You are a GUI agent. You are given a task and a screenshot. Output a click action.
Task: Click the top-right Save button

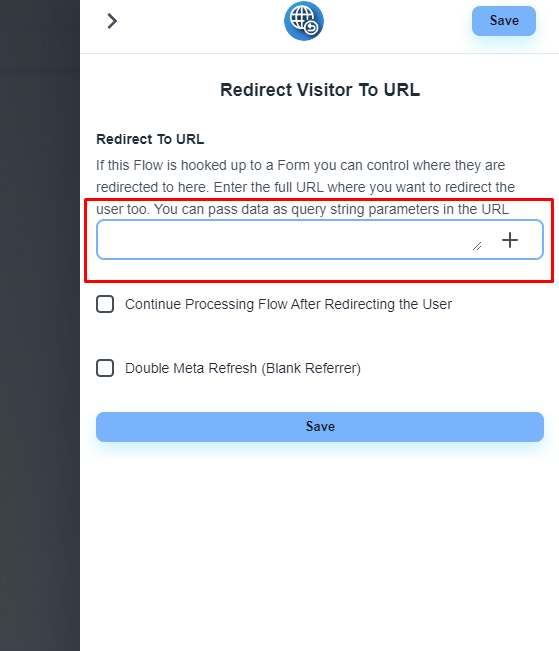504,21
